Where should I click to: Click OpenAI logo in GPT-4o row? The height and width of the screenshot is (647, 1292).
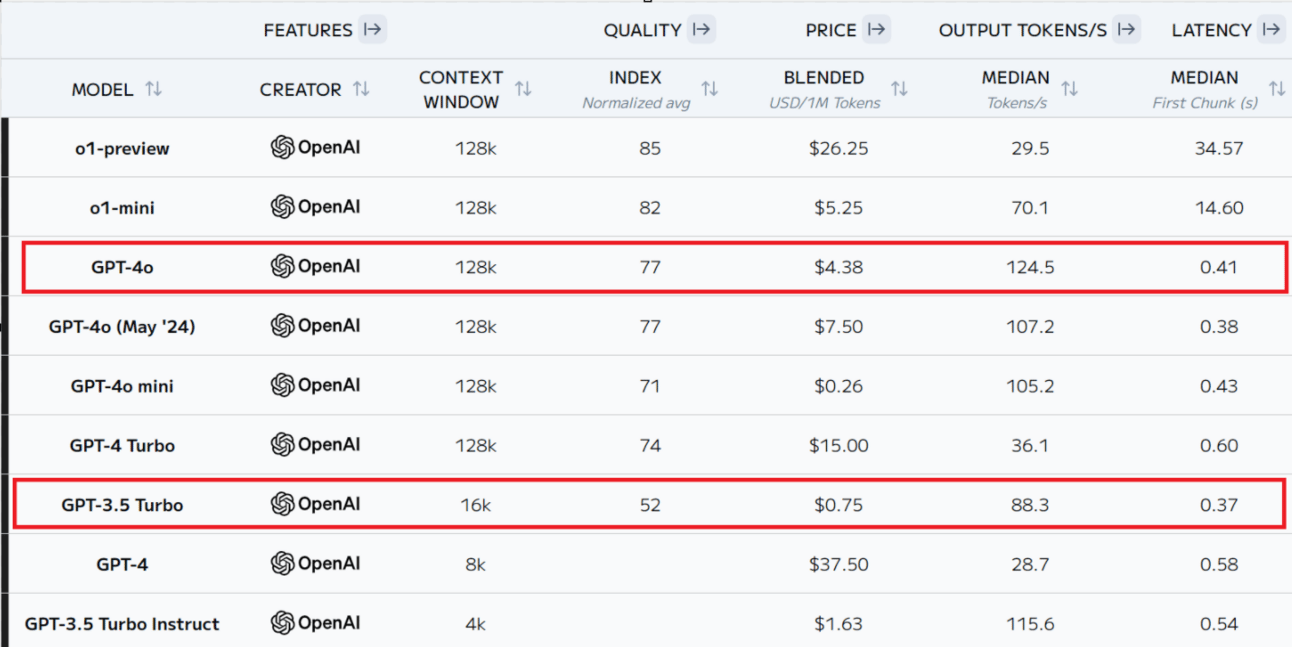pyautogui.click(x=315, y=266)
